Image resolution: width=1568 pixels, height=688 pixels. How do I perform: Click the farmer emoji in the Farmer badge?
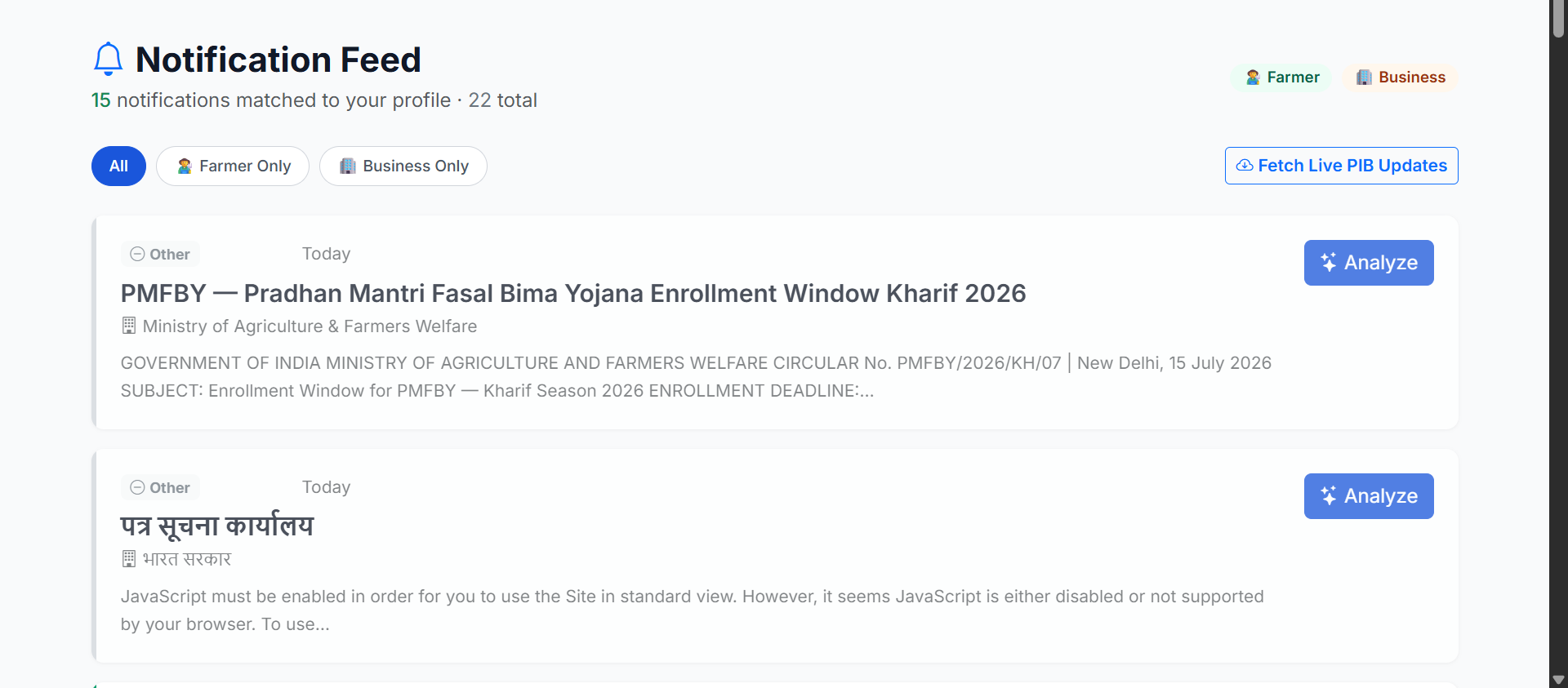pos(1253,78)
